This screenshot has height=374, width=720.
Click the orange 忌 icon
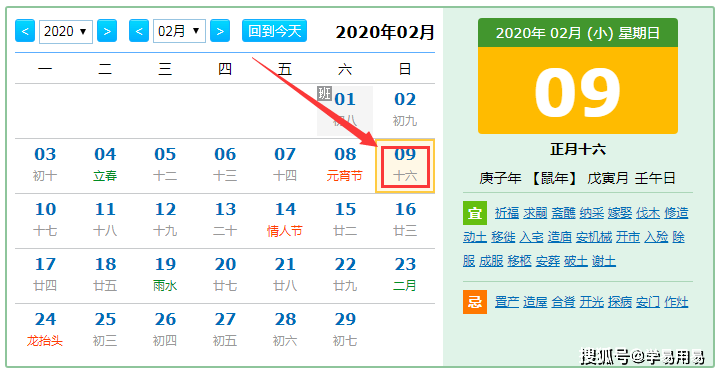474,302
